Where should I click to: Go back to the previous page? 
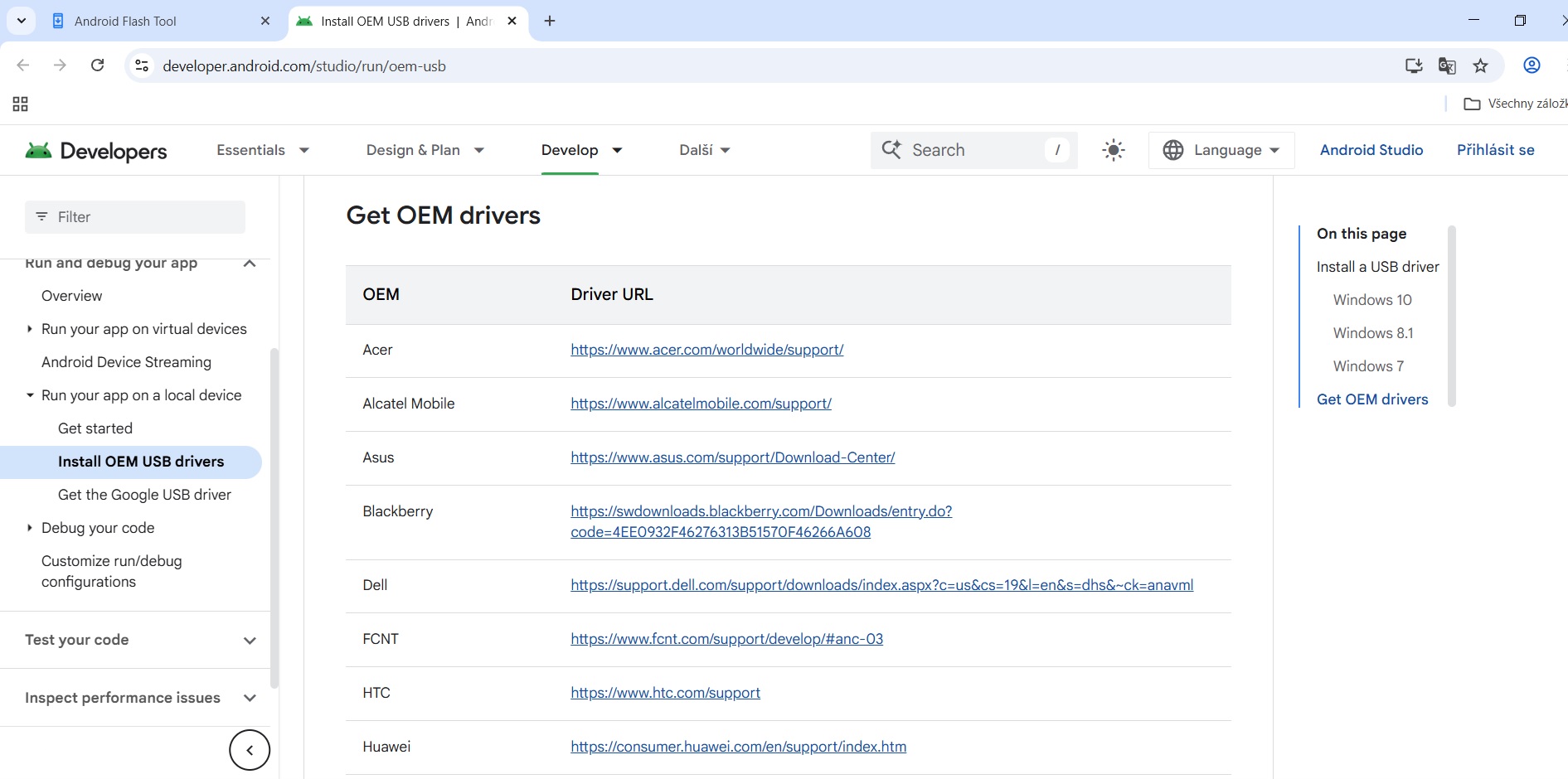(23, 65)
